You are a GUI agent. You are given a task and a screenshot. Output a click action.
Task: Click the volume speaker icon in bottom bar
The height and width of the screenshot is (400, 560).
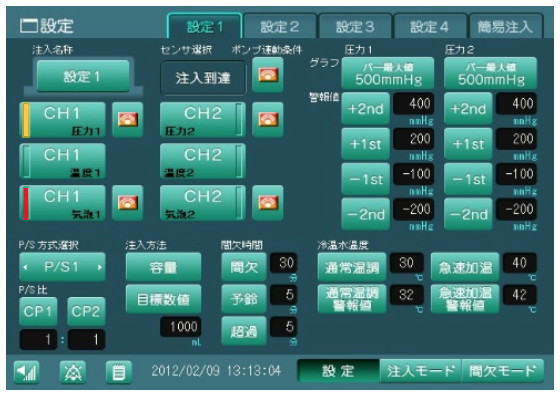(26, 372)
